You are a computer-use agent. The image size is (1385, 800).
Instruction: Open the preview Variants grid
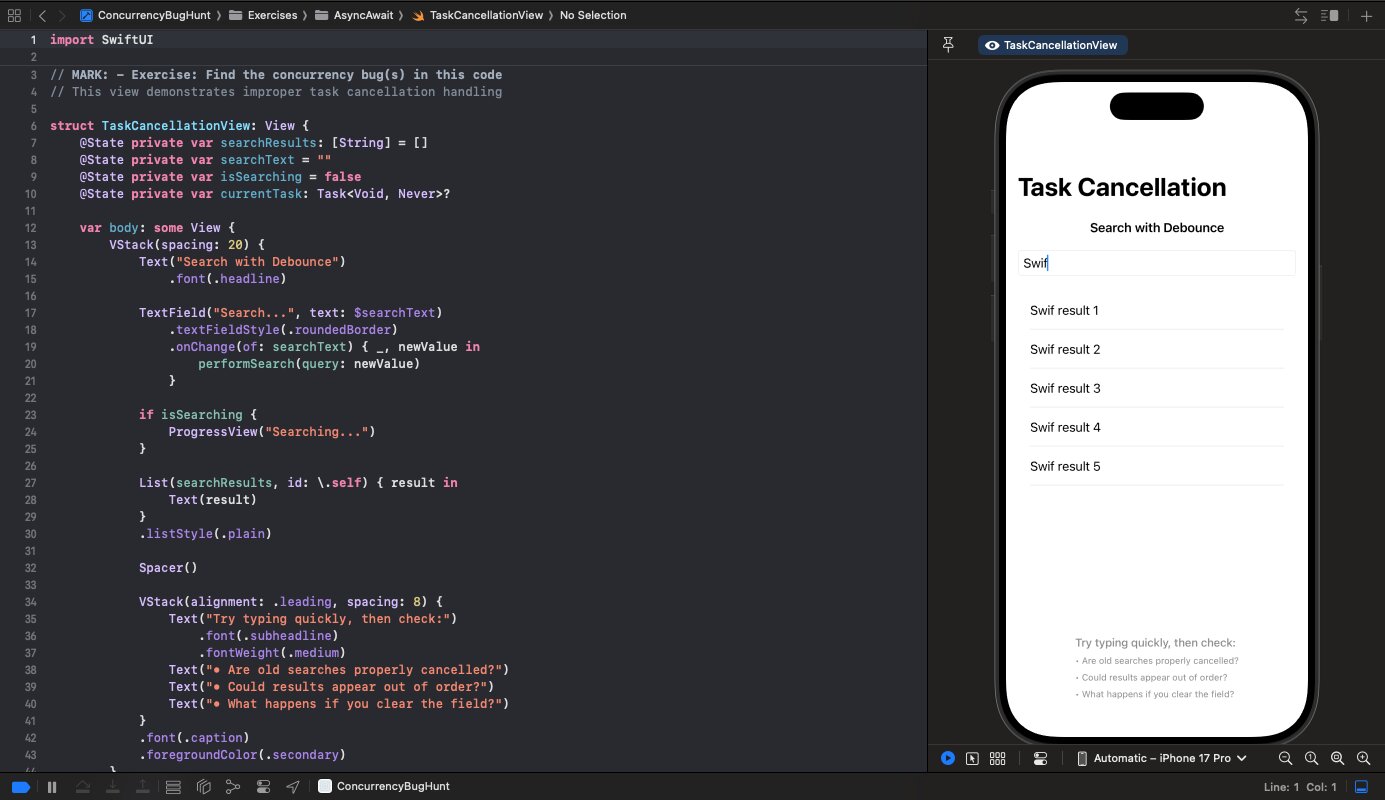pos(997,758)
